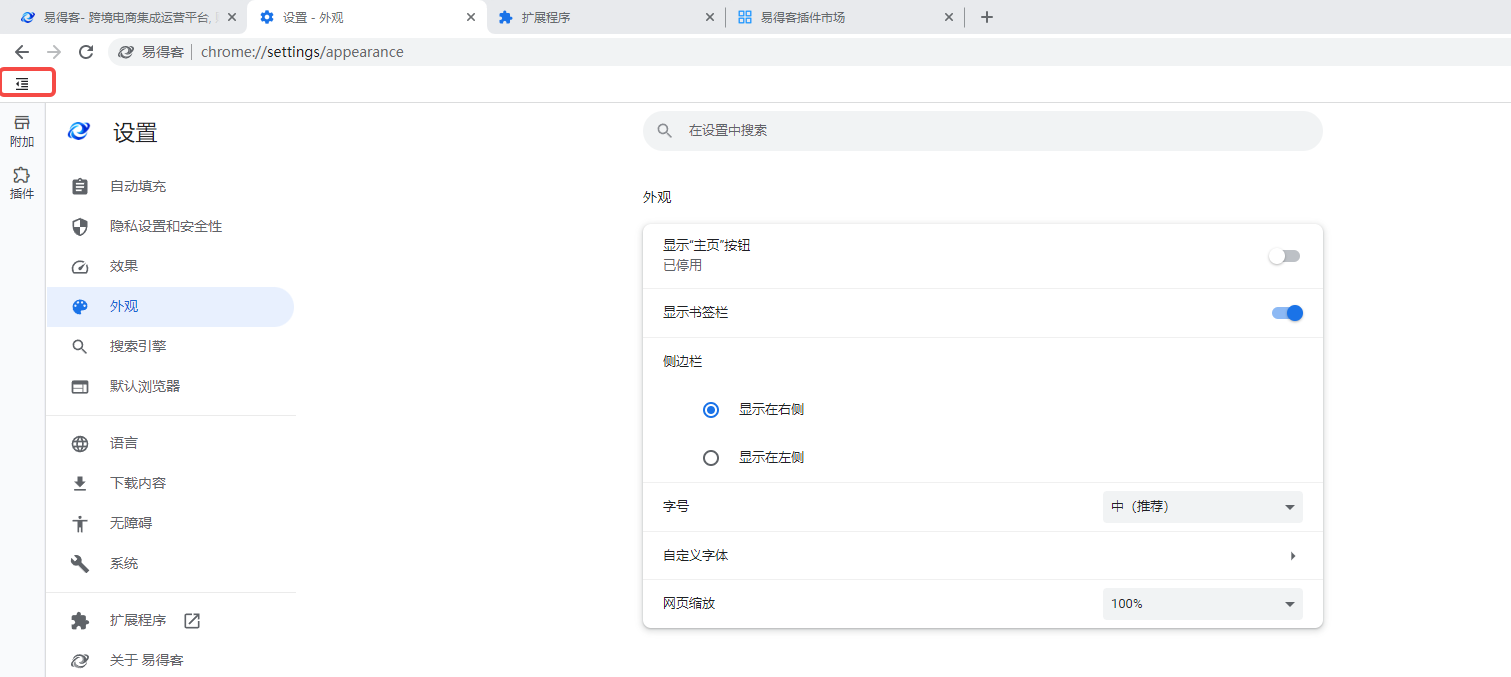This screenshot has width=1511, height=677.
Task: Reload the page with the refresh icon
Action: point(86,52)
